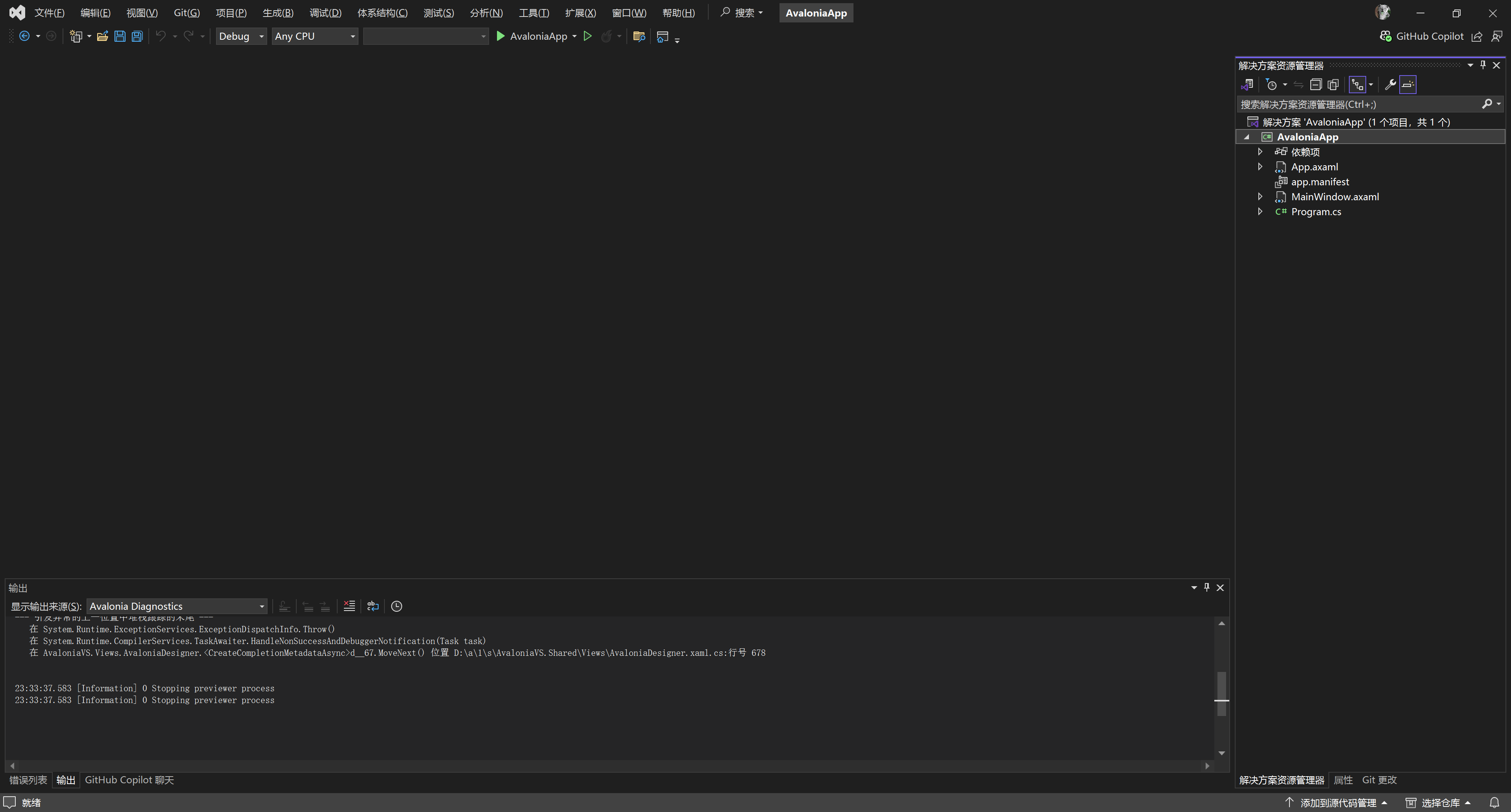Expand the MainWindow.axaml node

click(1260, 197)
